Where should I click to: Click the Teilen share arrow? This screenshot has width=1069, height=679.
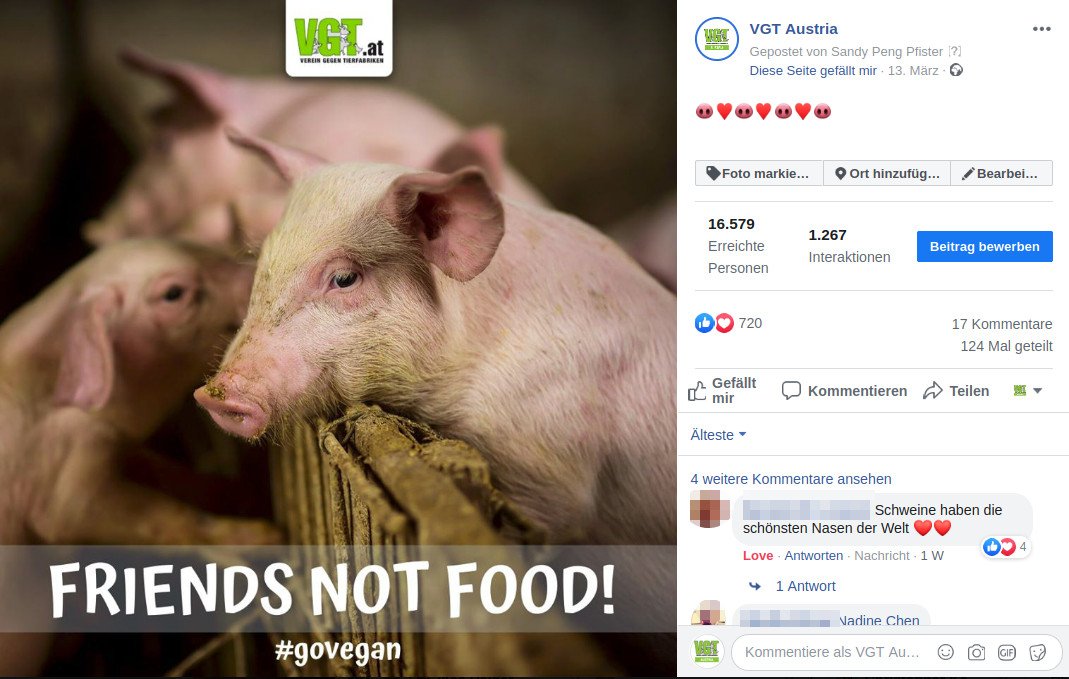click(933, 391)
